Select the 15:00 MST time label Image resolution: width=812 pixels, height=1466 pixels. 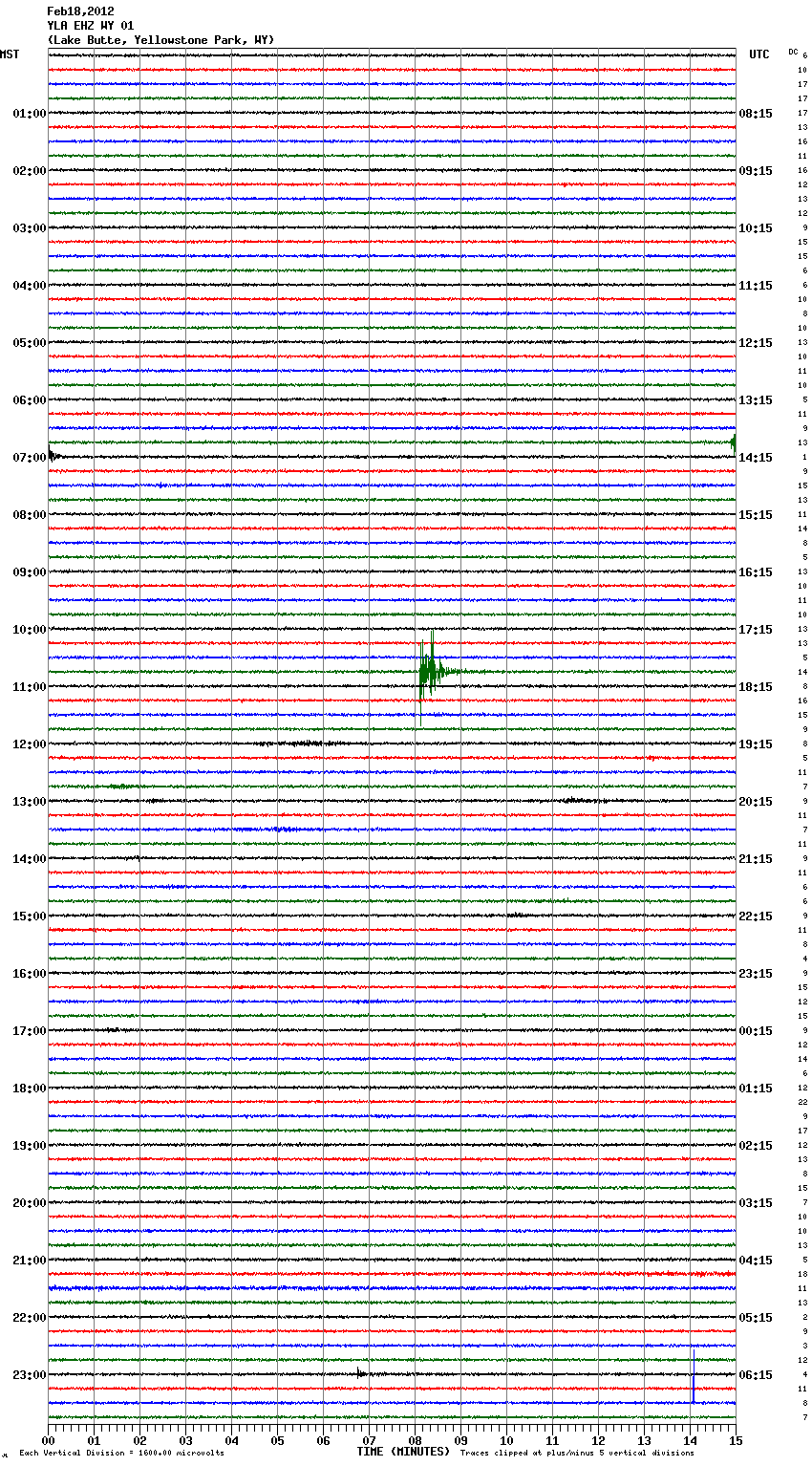[x=30, y=916]
